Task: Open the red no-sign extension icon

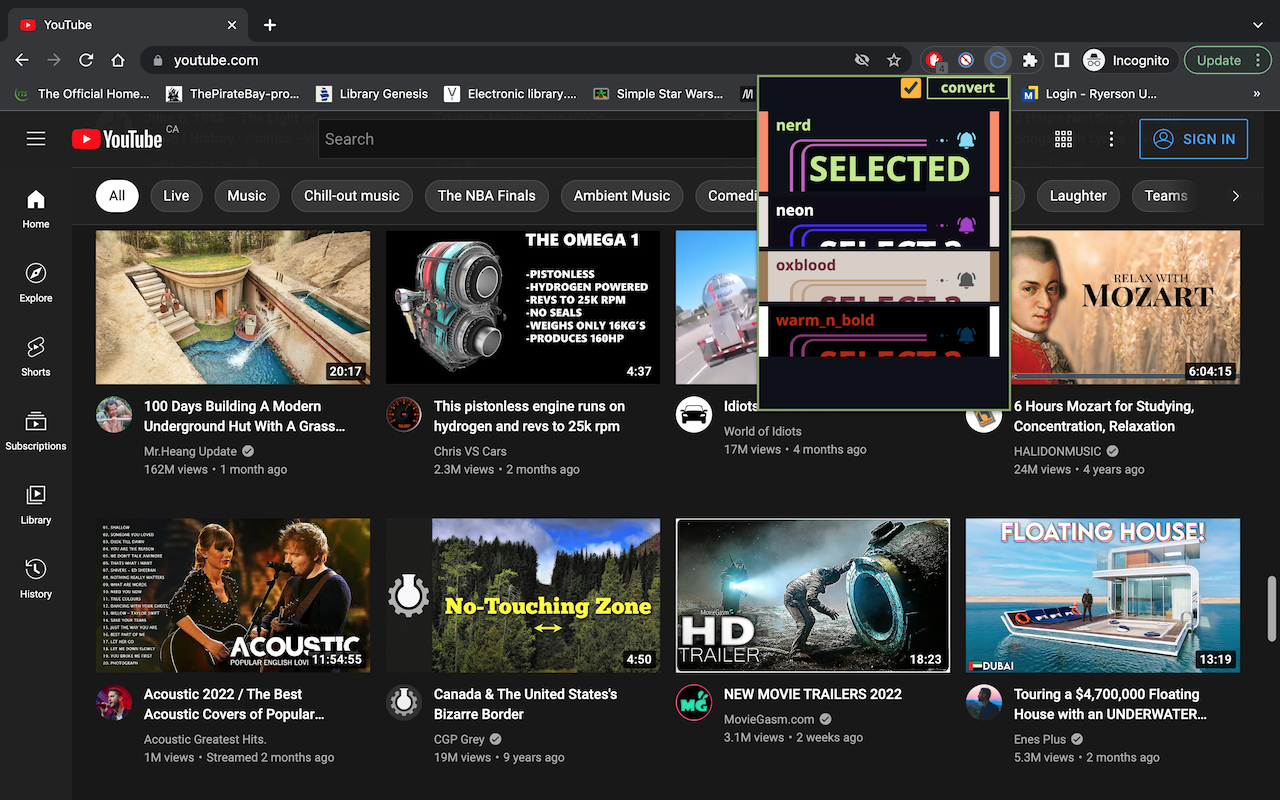Action: tap(966, 60)
